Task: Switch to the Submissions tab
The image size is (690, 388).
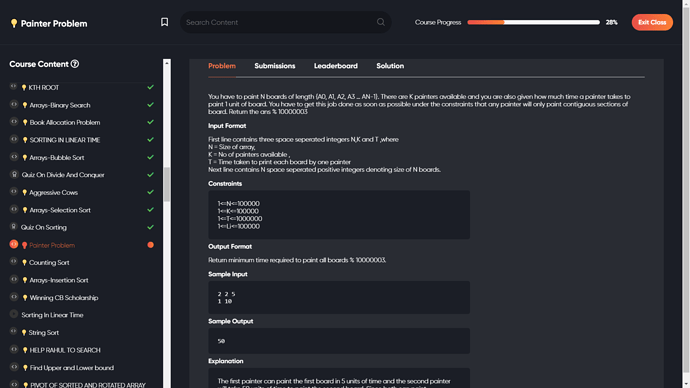Action: (275, 66)
